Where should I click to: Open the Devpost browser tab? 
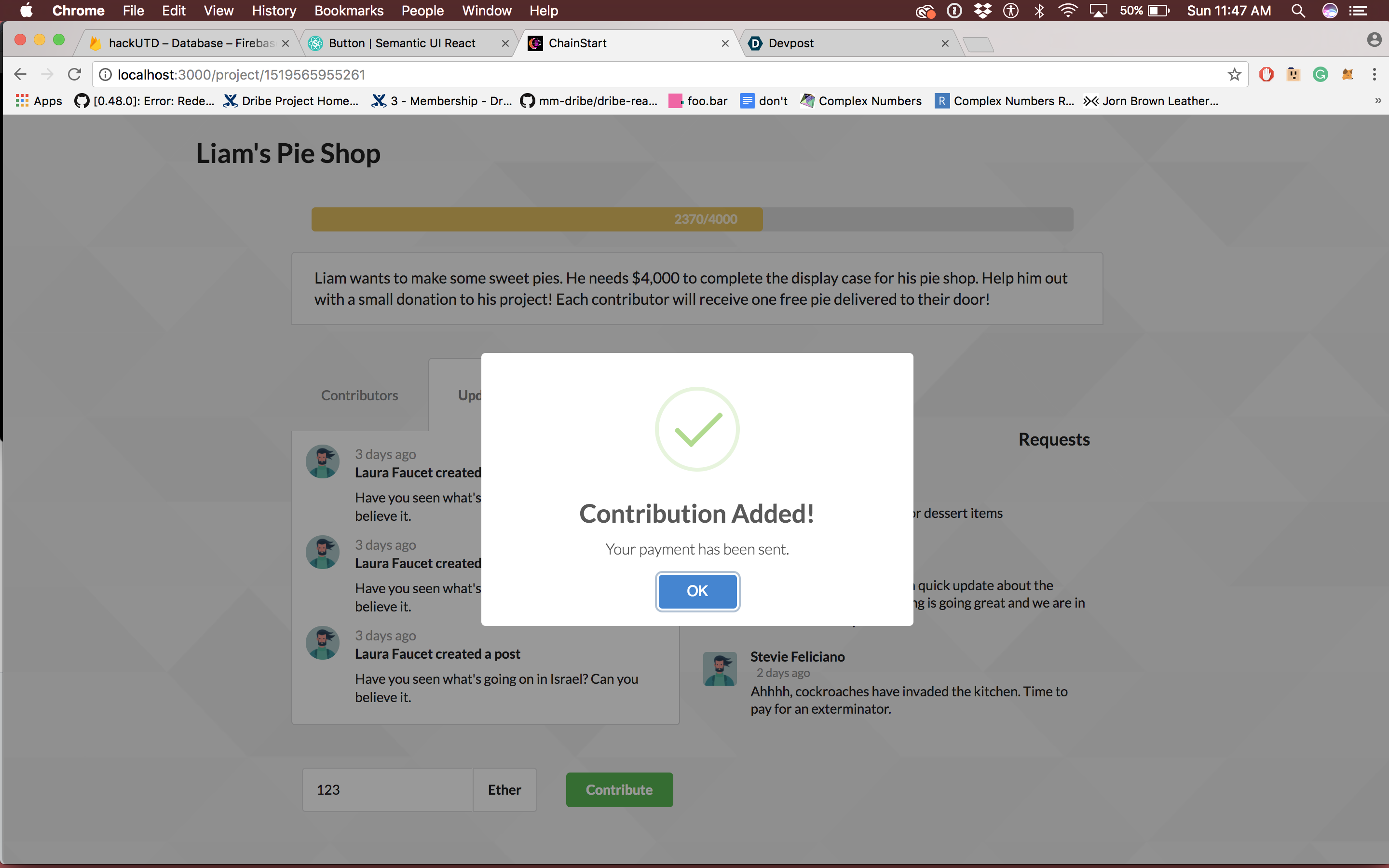844,43
